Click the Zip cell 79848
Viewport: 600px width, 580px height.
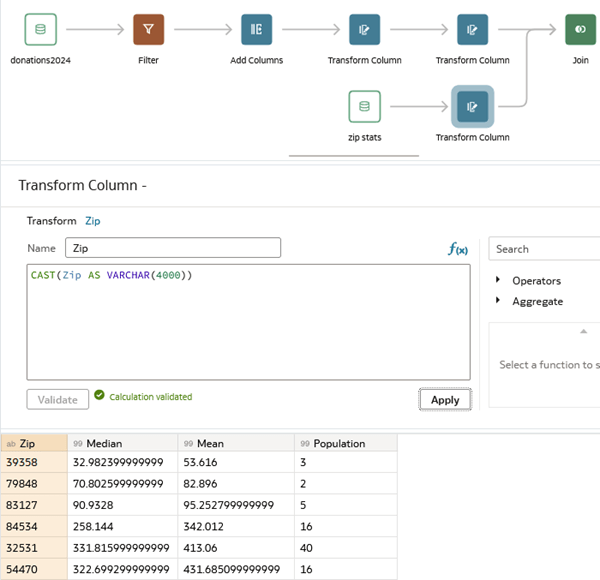tap(34, 484)
